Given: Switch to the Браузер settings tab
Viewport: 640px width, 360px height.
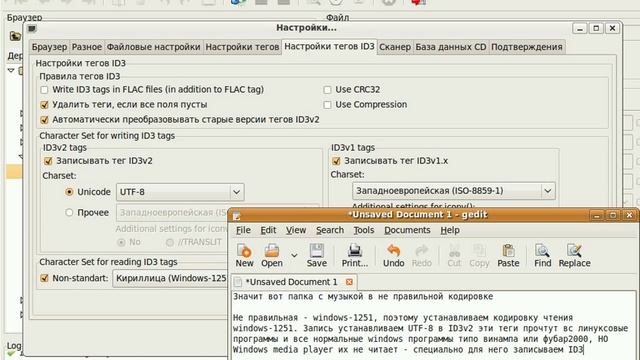Looking at the screenshot, I should 49,47.
